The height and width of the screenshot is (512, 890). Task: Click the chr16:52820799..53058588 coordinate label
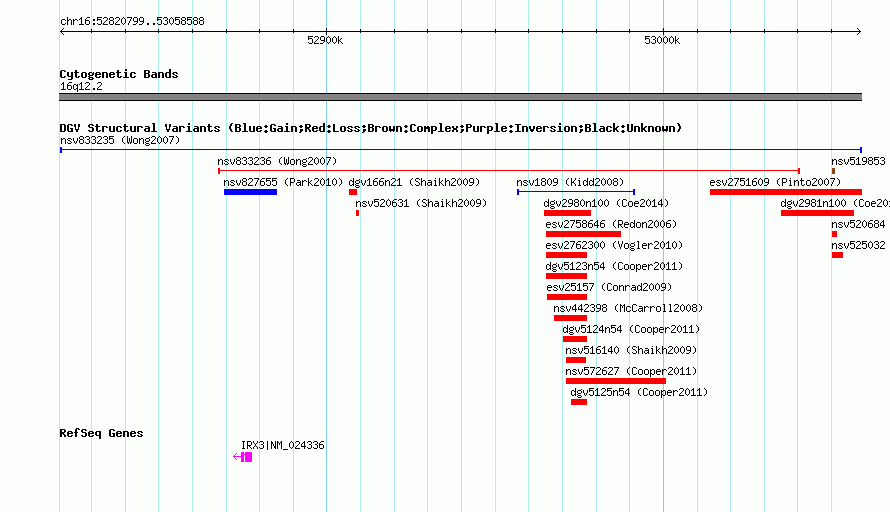click(x=132, y=22)
